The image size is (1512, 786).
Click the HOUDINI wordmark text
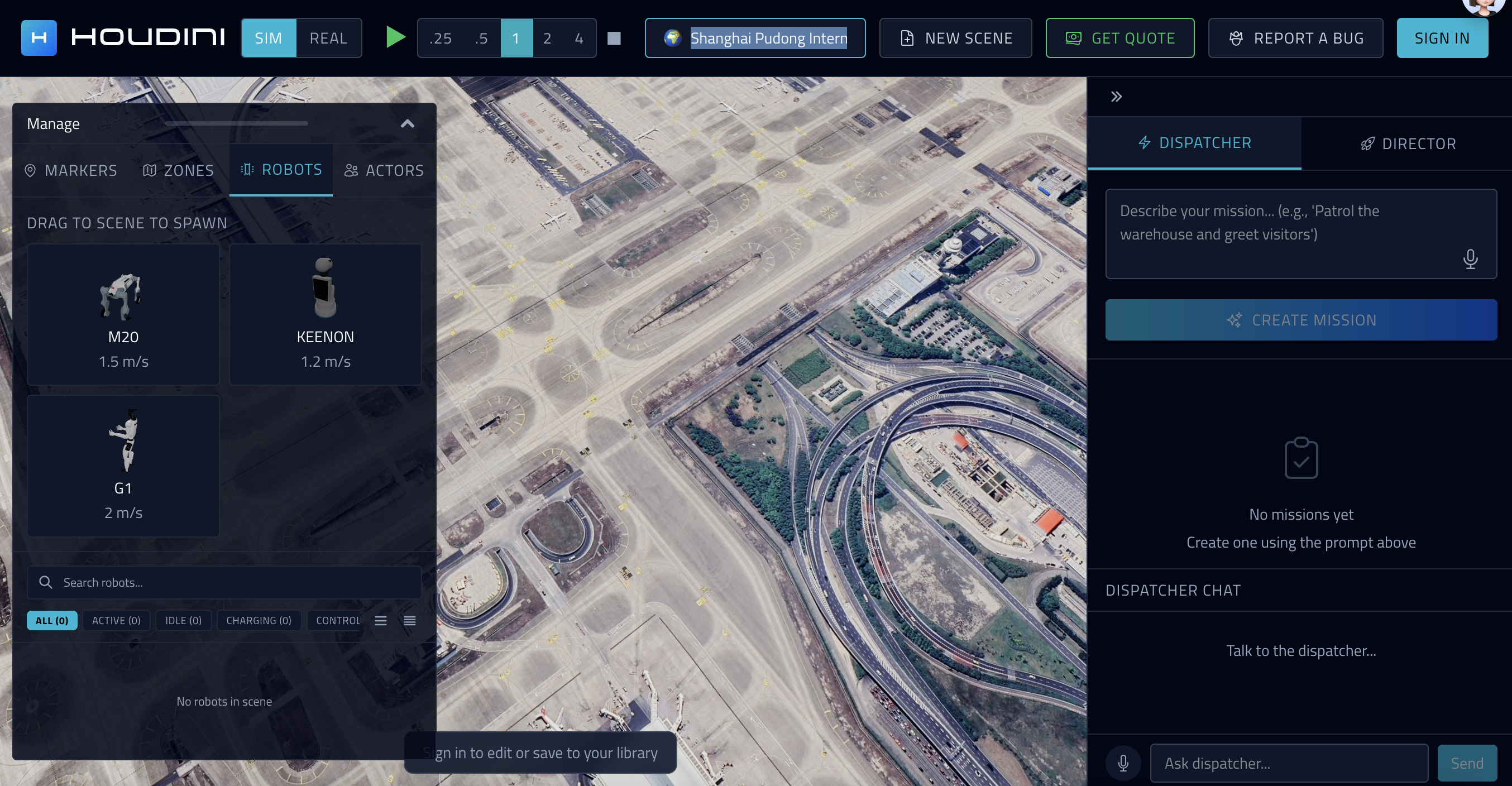click(148, 37)
